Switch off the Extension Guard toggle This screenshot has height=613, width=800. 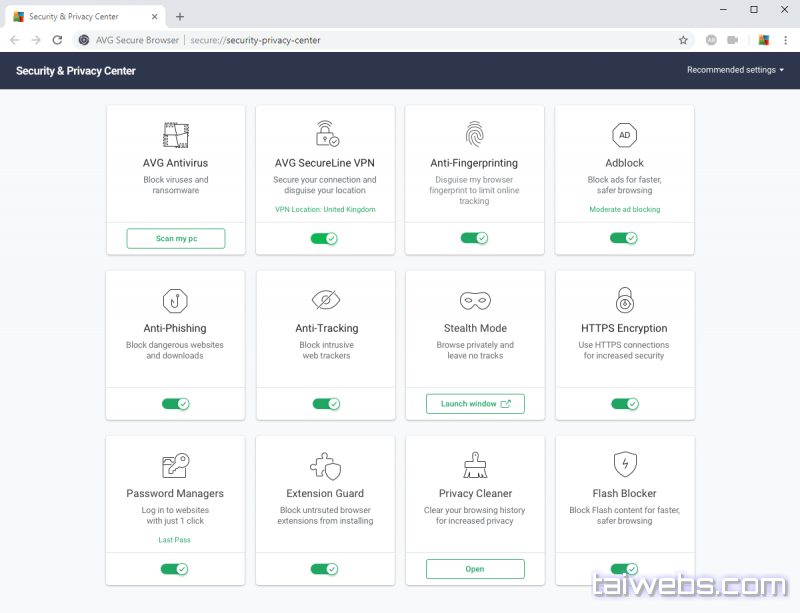(324, 569)
